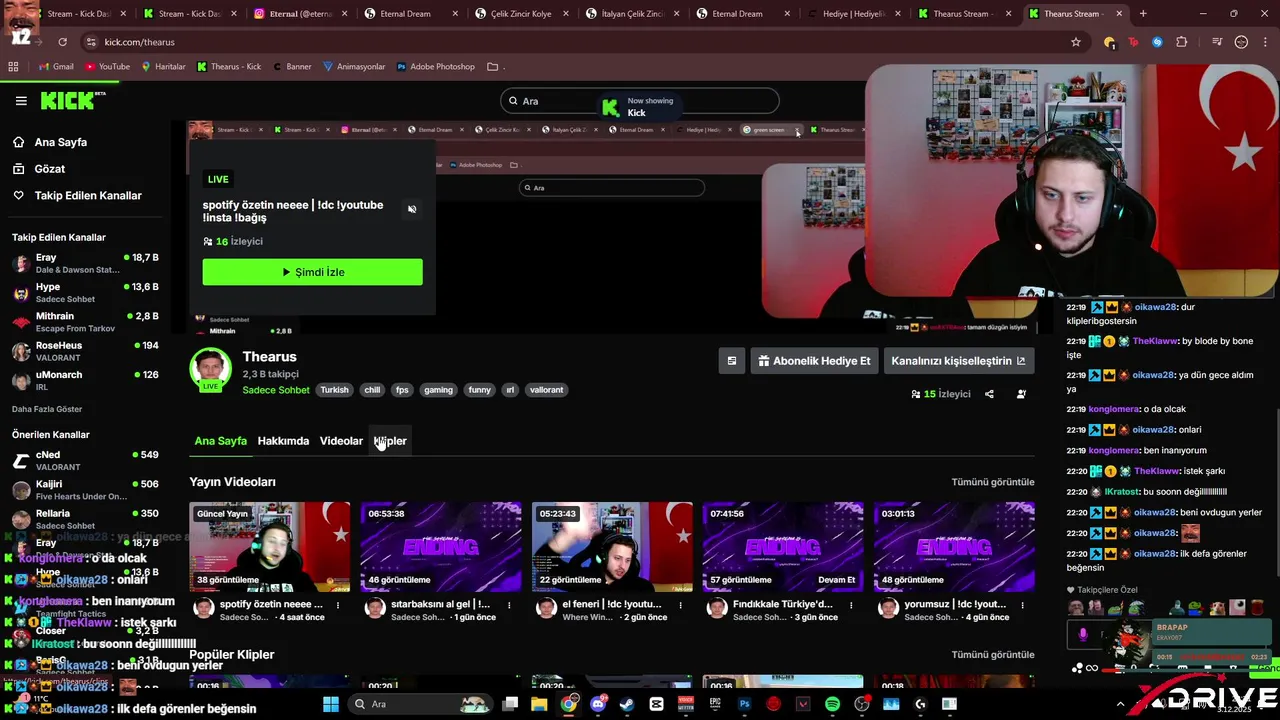
Task: Click the kick.com/thearus address bar
Action: [580, 42]
